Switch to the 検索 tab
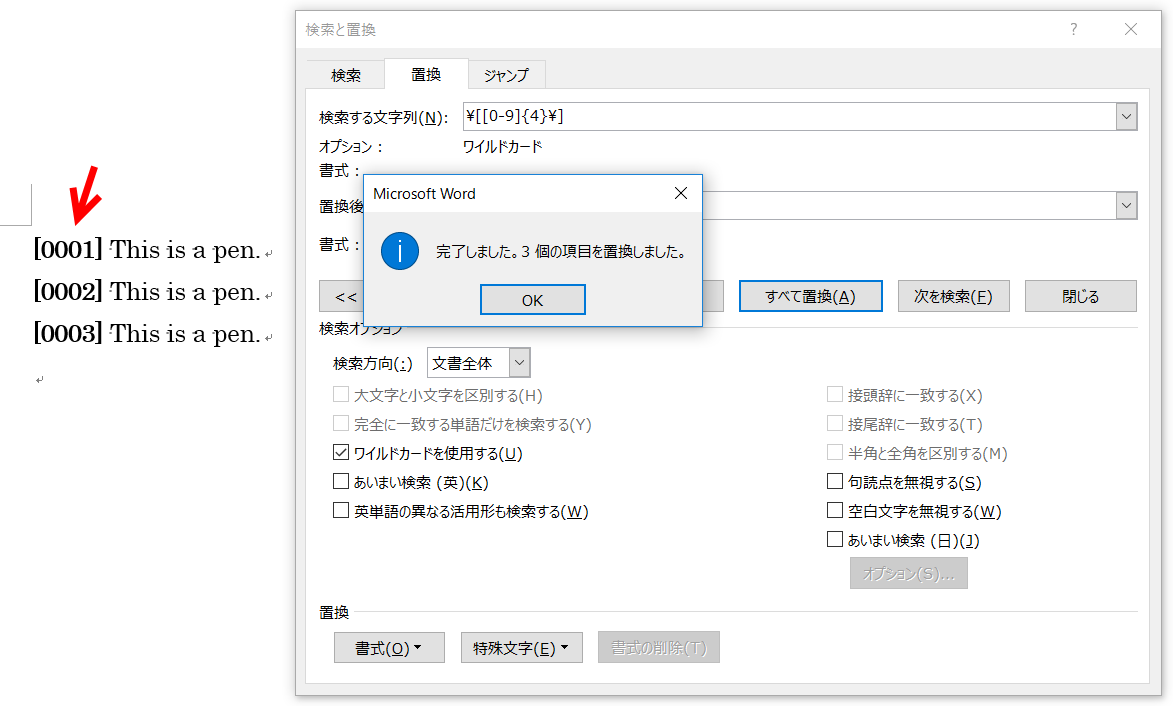Image resolution: width=1173 pixels, height=706 pixels. point(346,75)
